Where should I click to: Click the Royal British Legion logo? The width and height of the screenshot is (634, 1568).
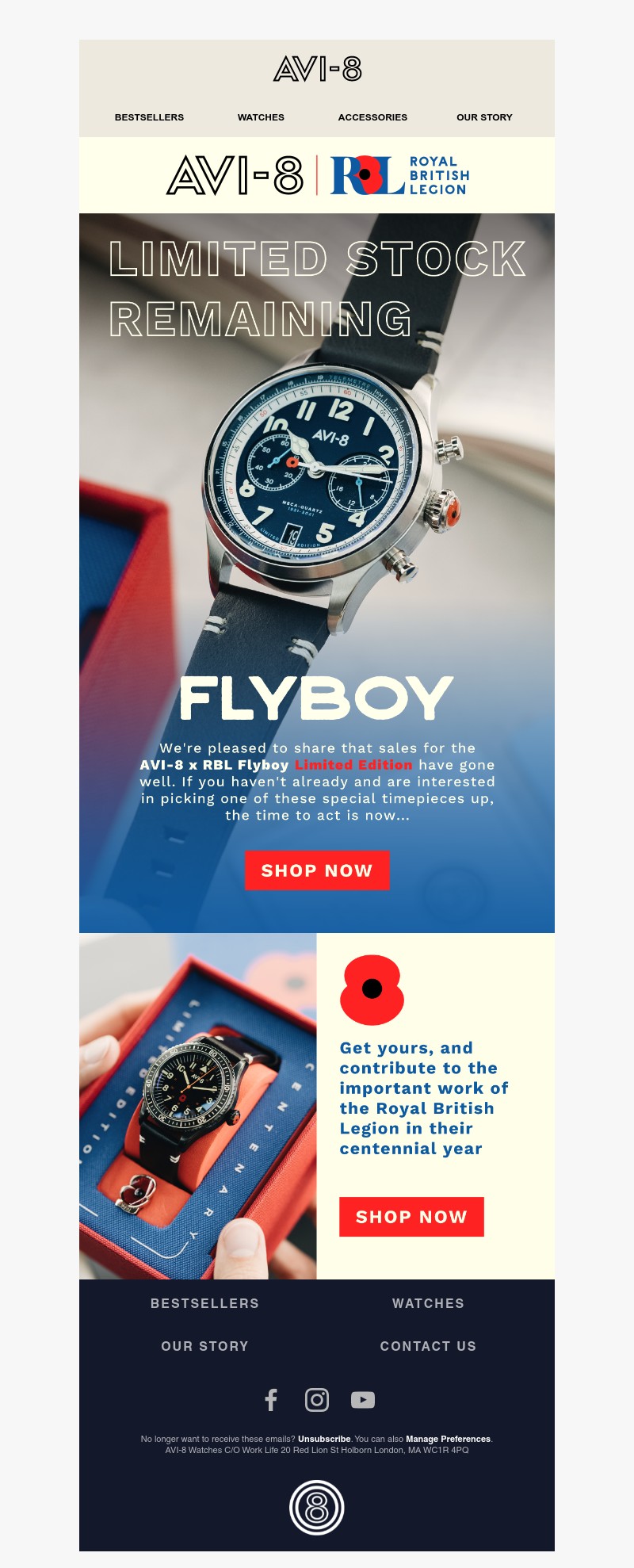click(400, 175)
